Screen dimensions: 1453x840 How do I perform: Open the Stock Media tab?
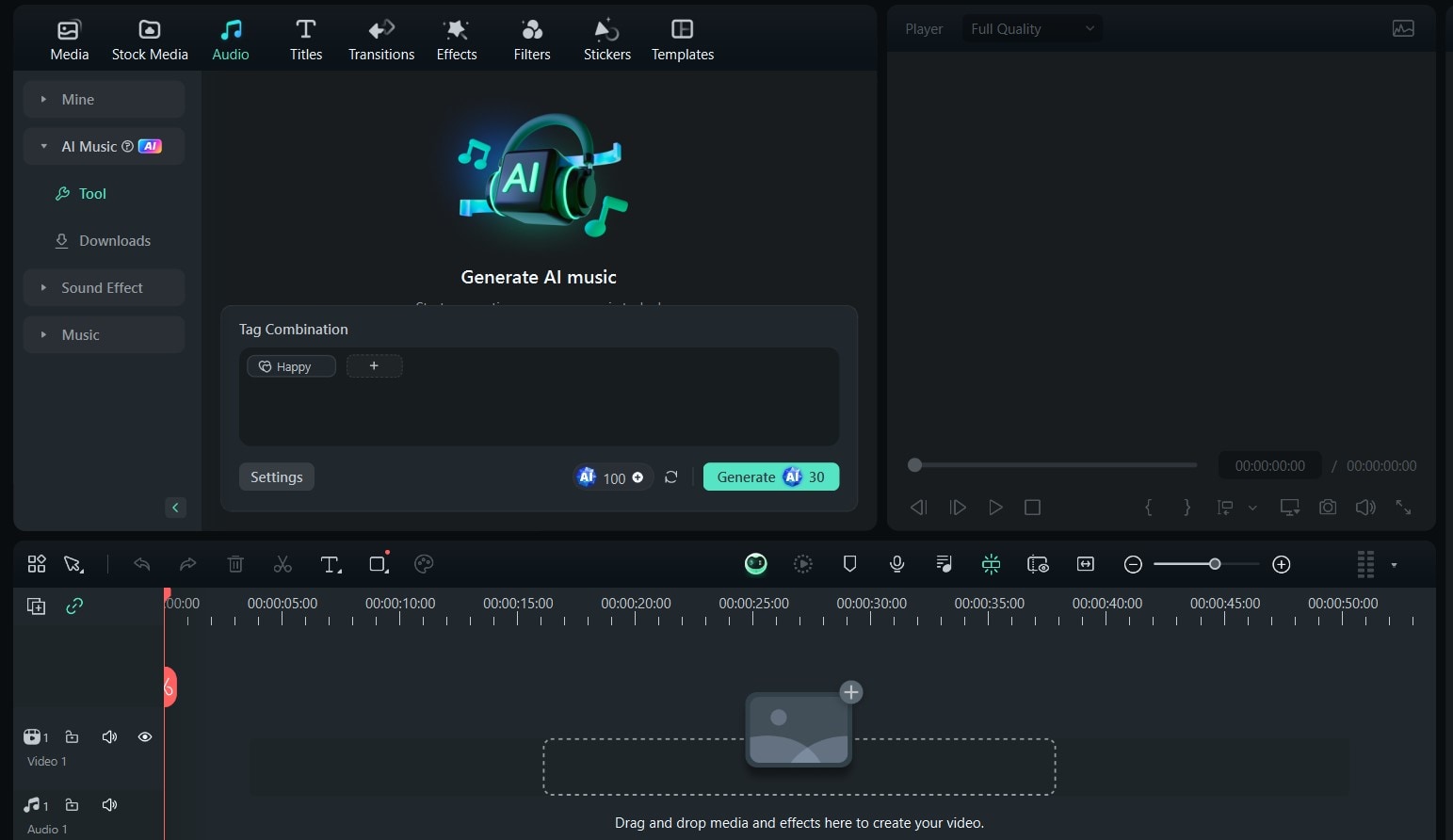pos(150,40)
